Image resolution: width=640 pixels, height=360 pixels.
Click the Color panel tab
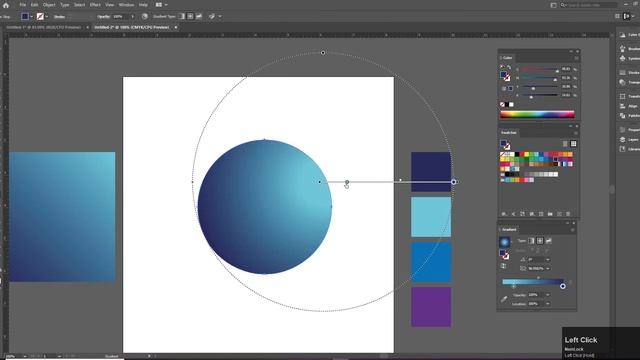[507, 58]
